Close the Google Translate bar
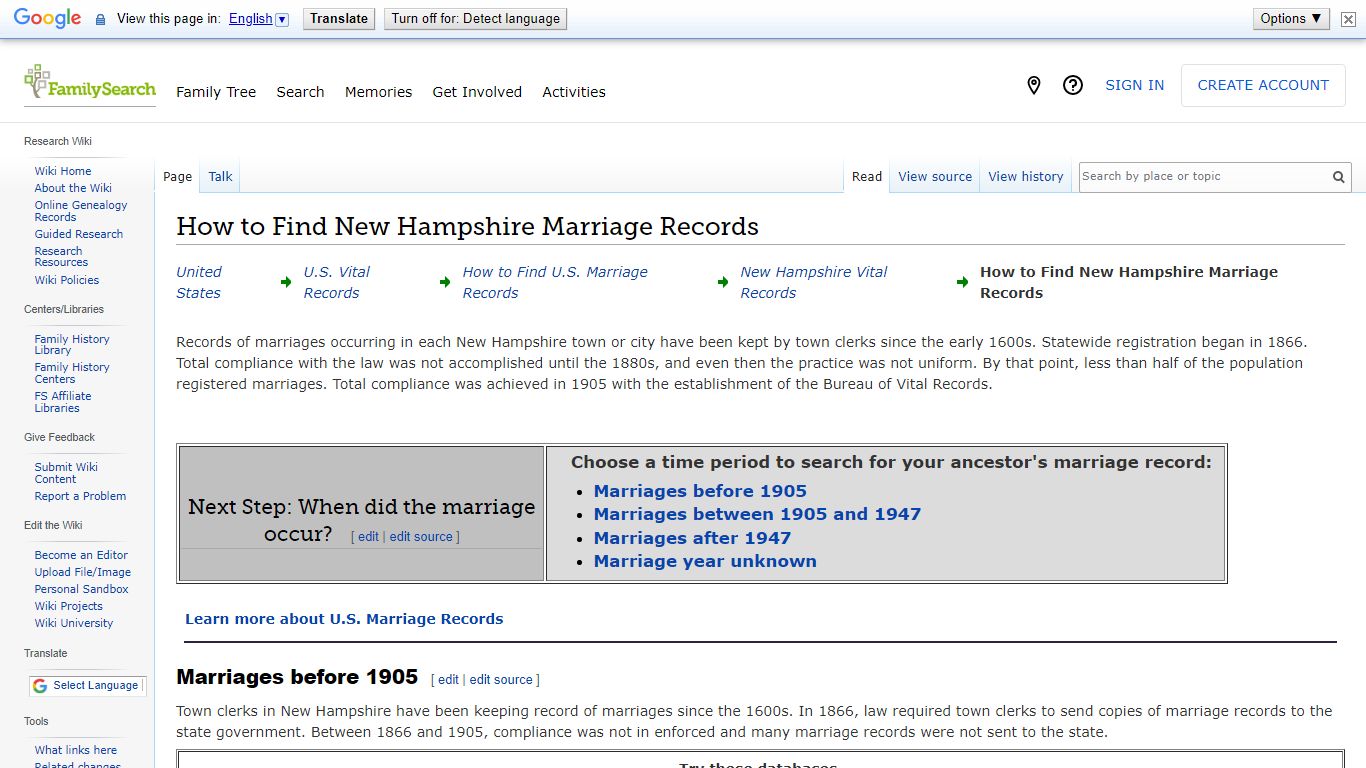This screenshot has width=1366, height=768. pos(1348,19)
